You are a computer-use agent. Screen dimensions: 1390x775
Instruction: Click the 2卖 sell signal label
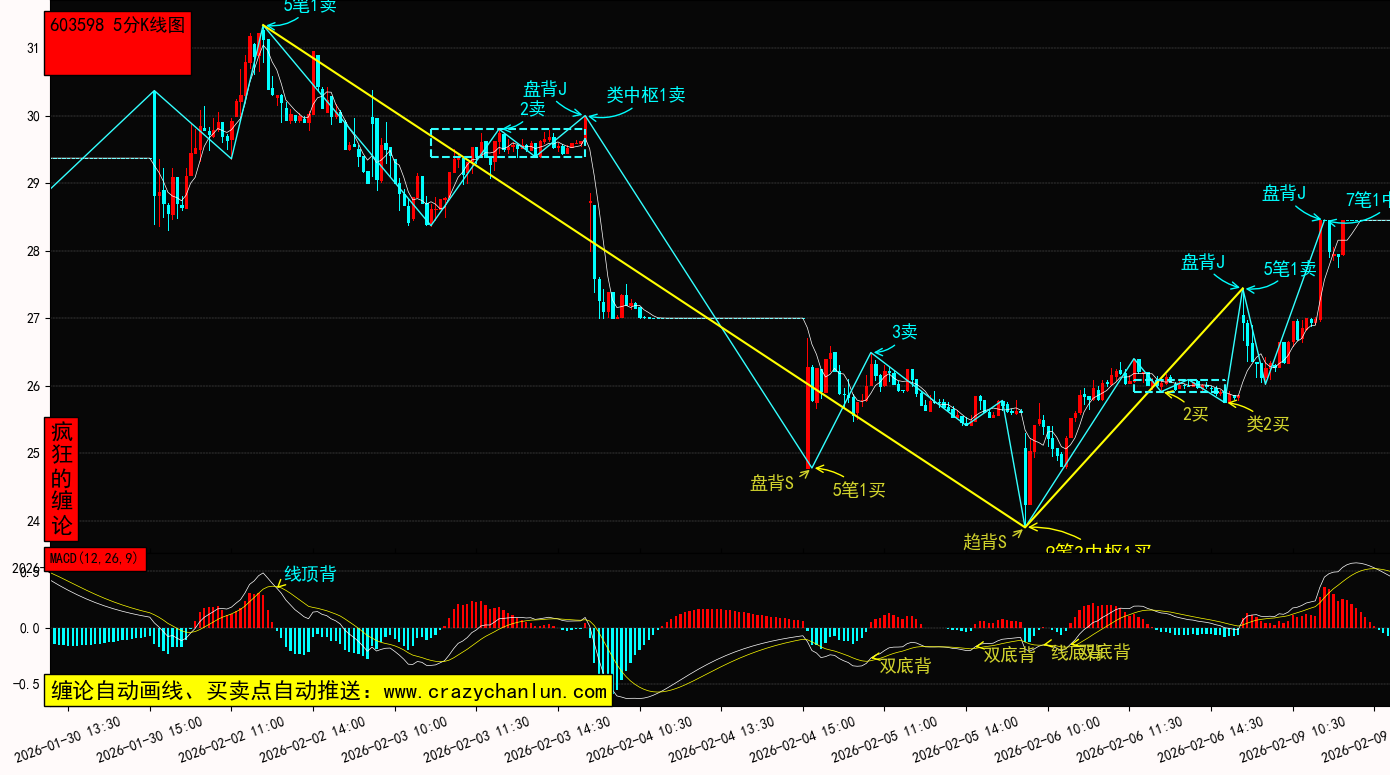tap(532, 108)
